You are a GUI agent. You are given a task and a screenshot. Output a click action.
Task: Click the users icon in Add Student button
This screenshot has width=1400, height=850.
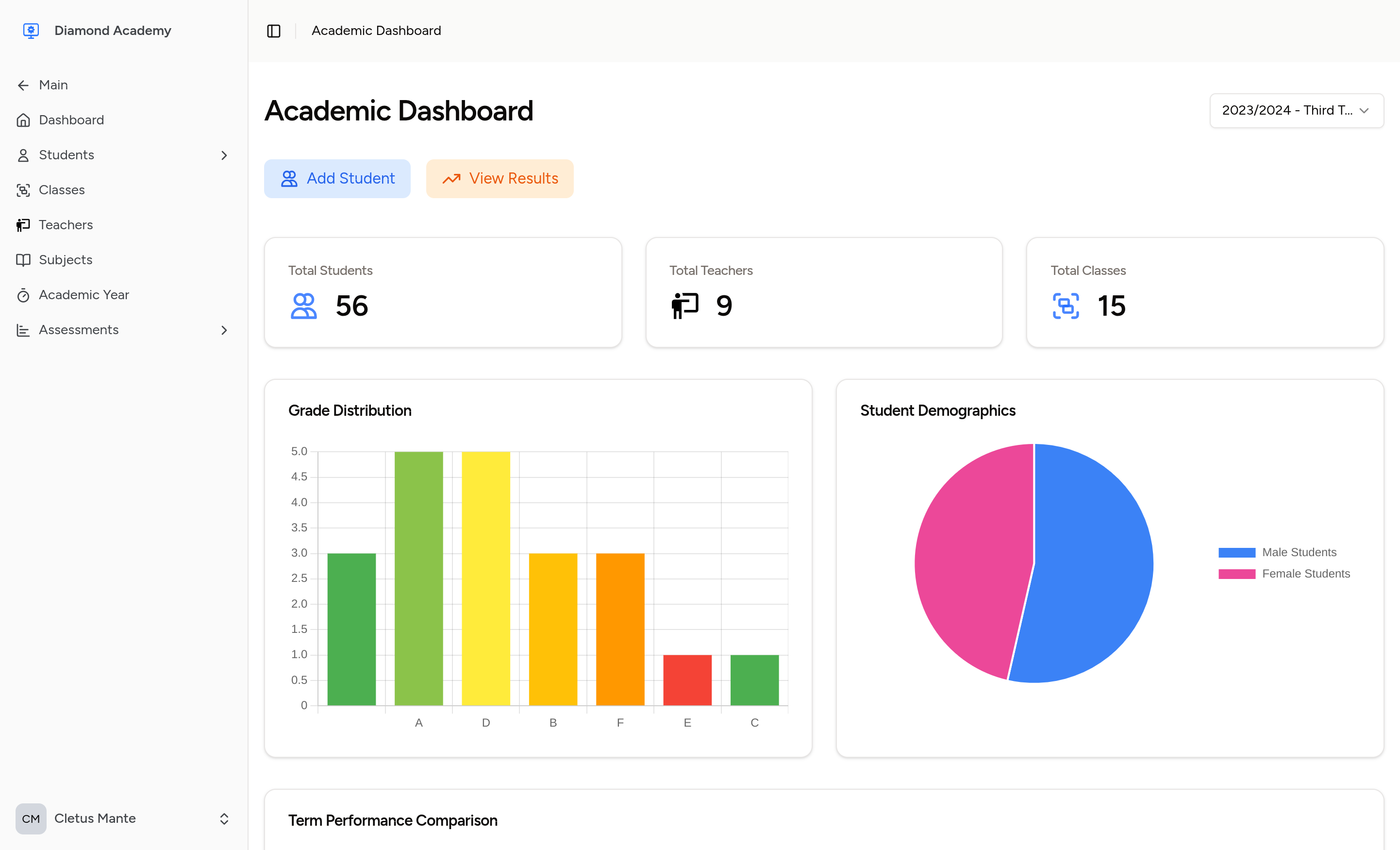coord(289,179)
